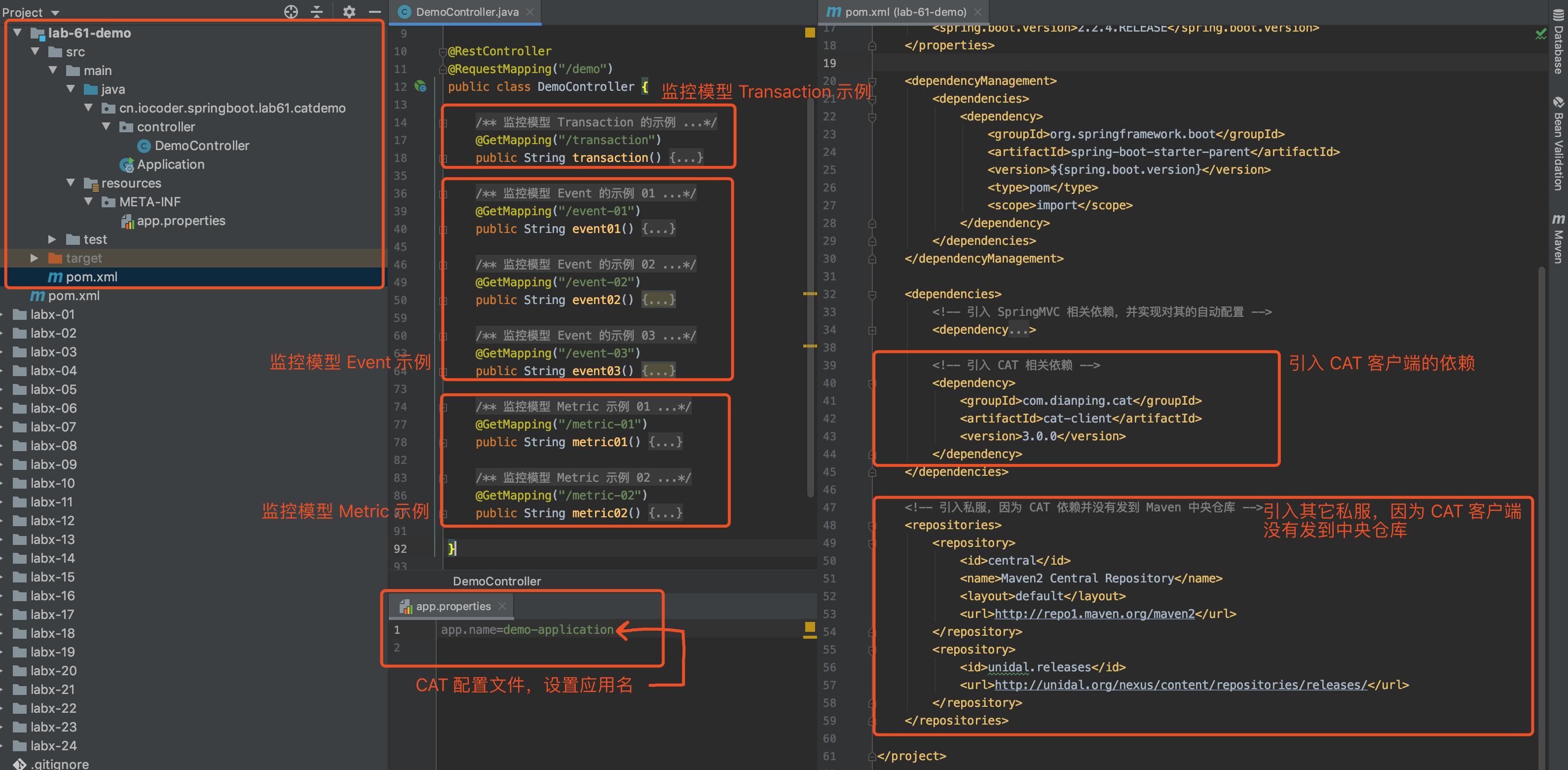
Task: Click yellow inspection indicator in DemoController editor
Action: (810, 33)
